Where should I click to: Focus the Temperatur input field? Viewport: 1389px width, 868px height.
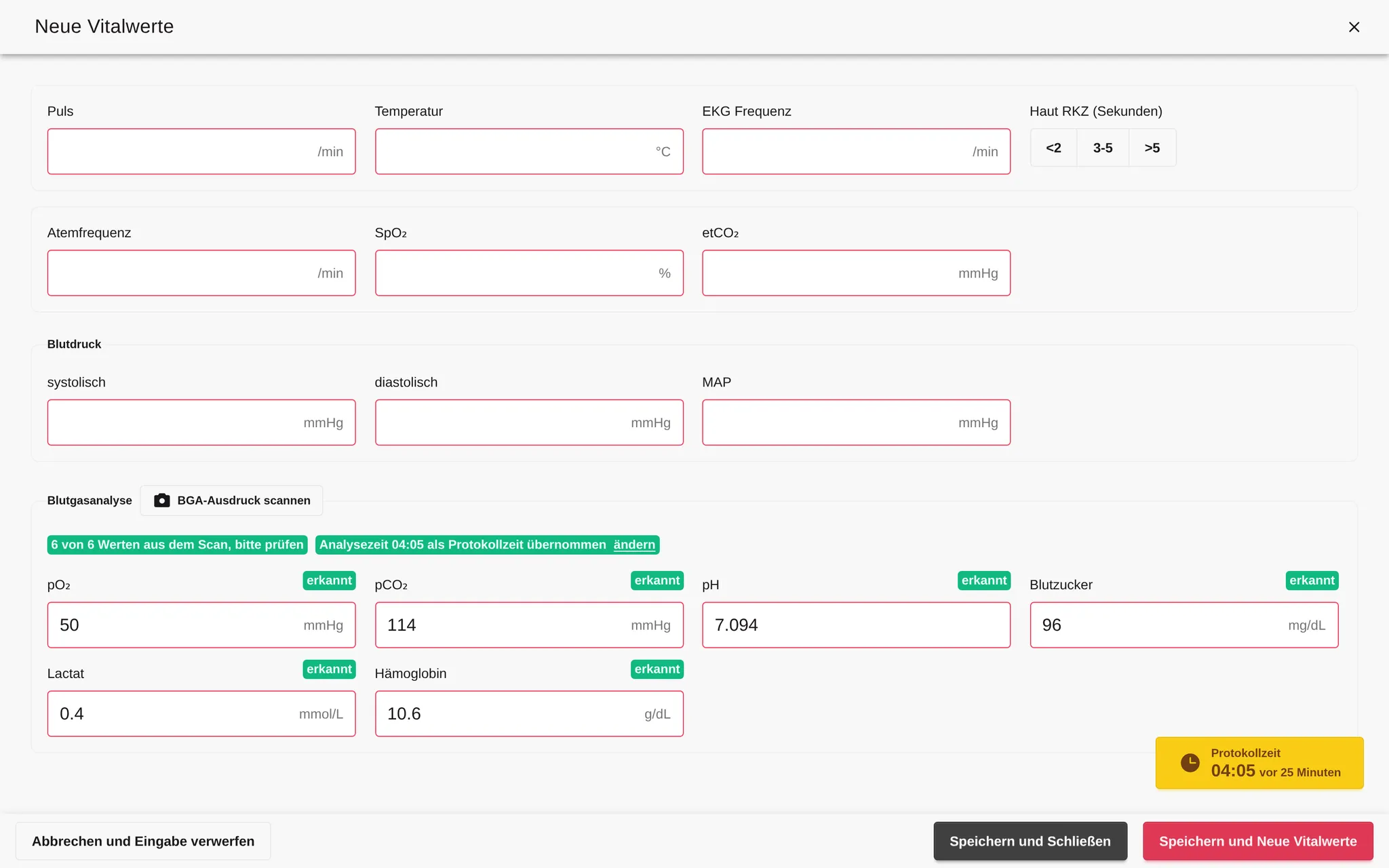click(x=529, y=151)
